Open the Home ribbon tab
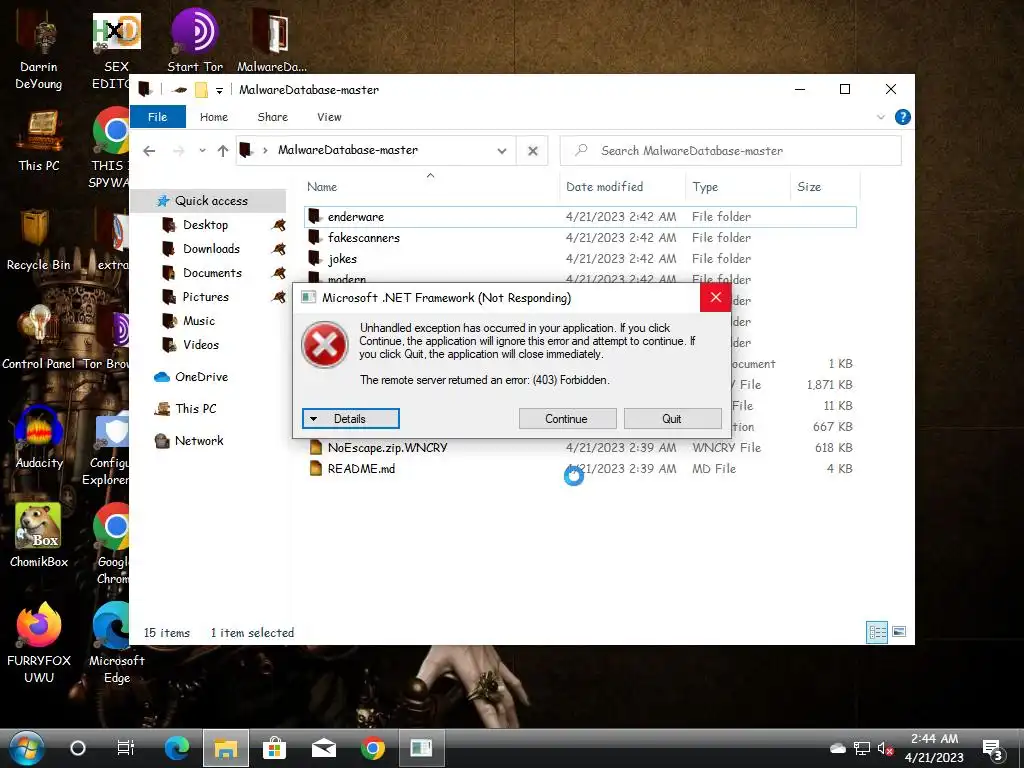 (x=214, y=117)
